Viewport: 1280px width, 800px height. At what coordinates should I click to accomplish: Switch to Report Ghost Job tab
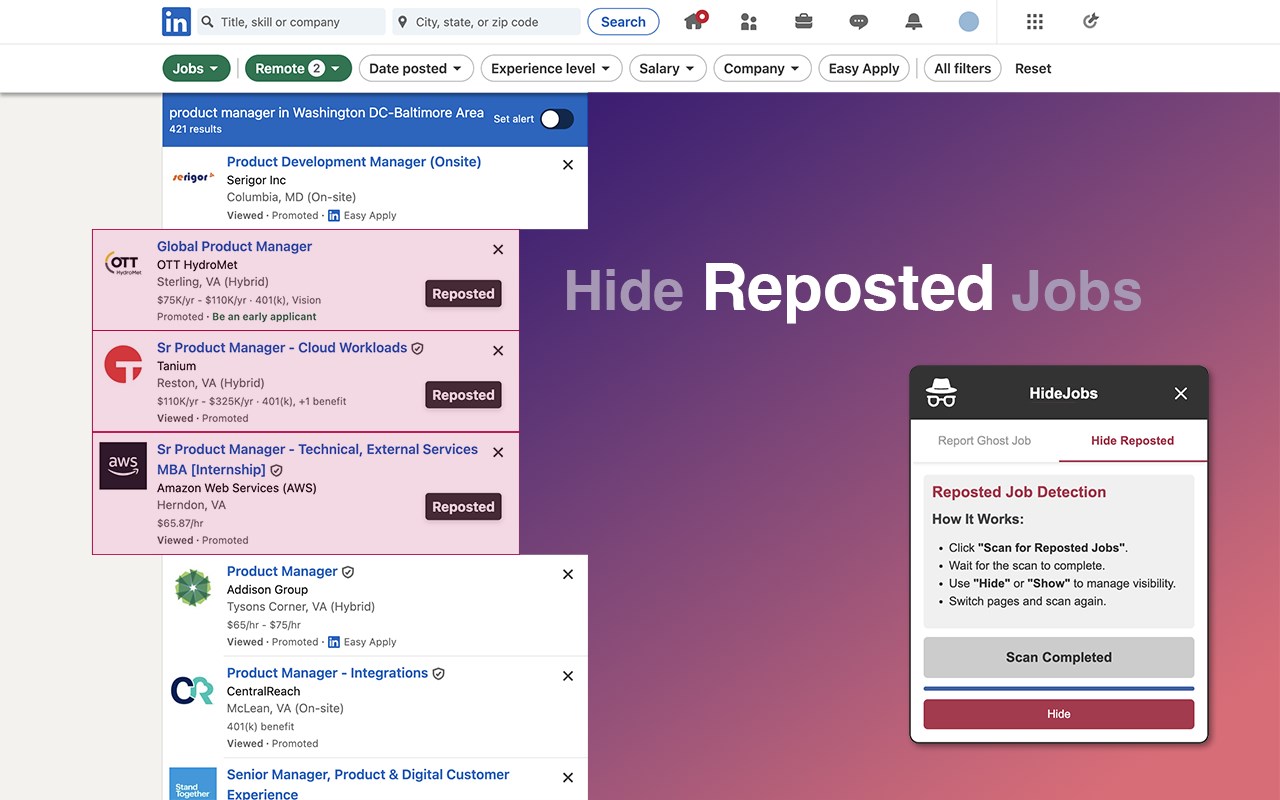click(984, 440)
